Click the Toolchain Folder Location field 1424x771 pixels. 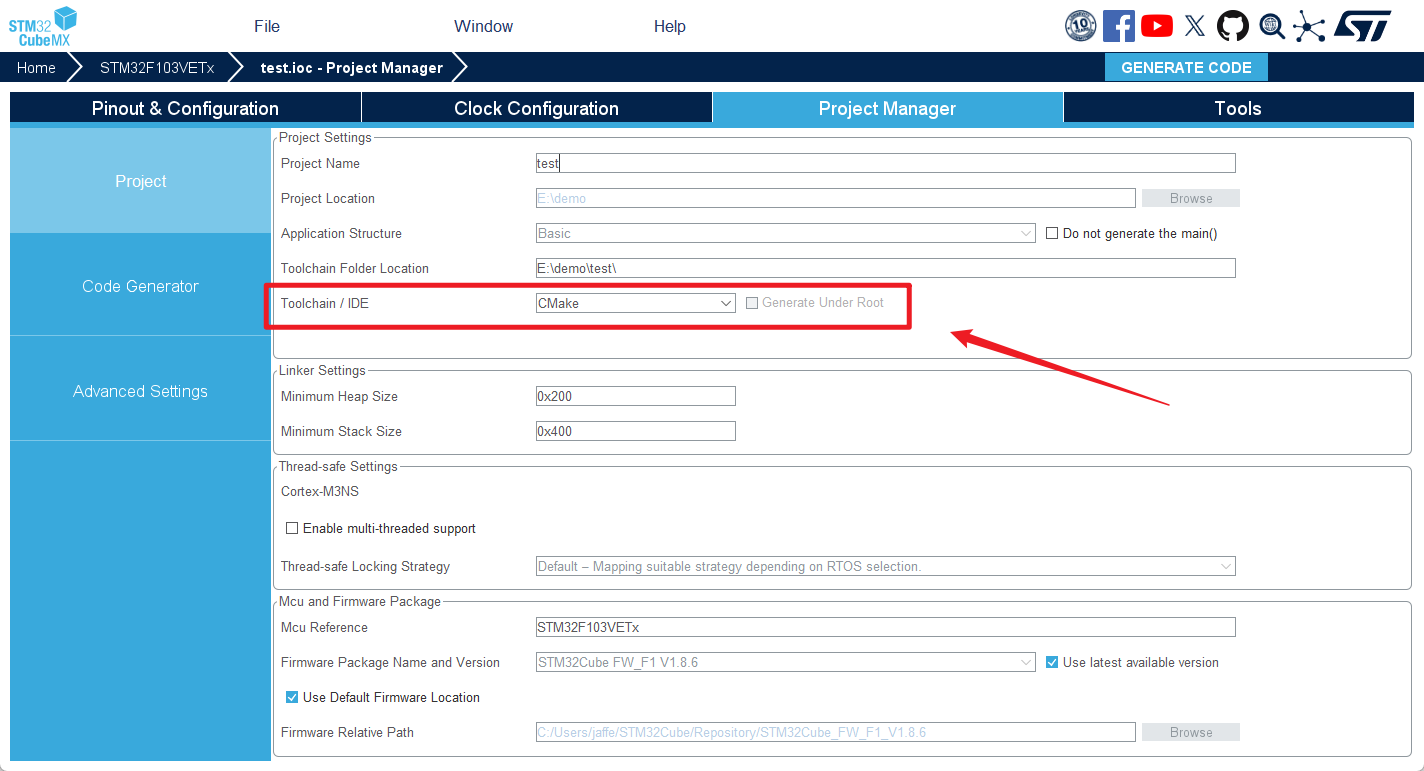pyautogui.click(x=886, y=268)
